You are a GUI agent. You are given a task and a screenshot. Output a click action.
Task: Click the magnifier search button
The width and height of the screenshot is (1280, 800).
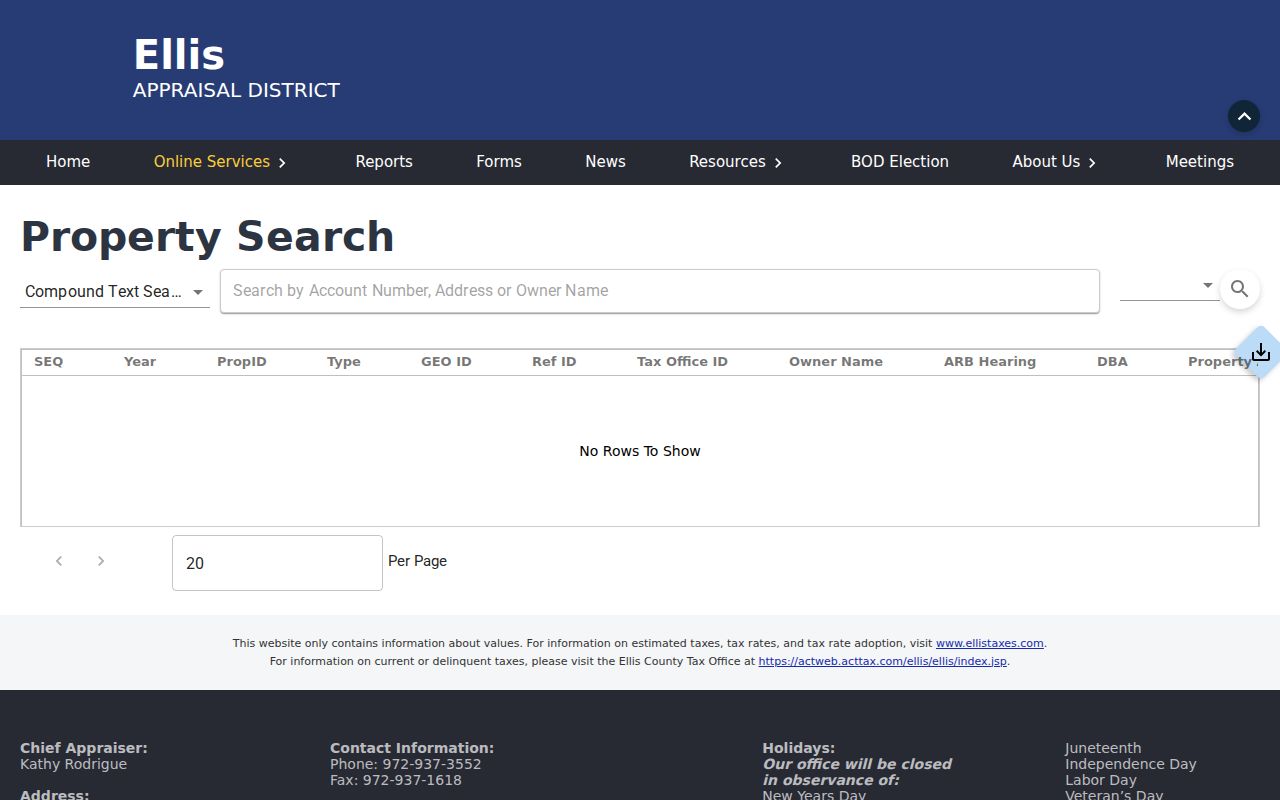(1240, 289)
